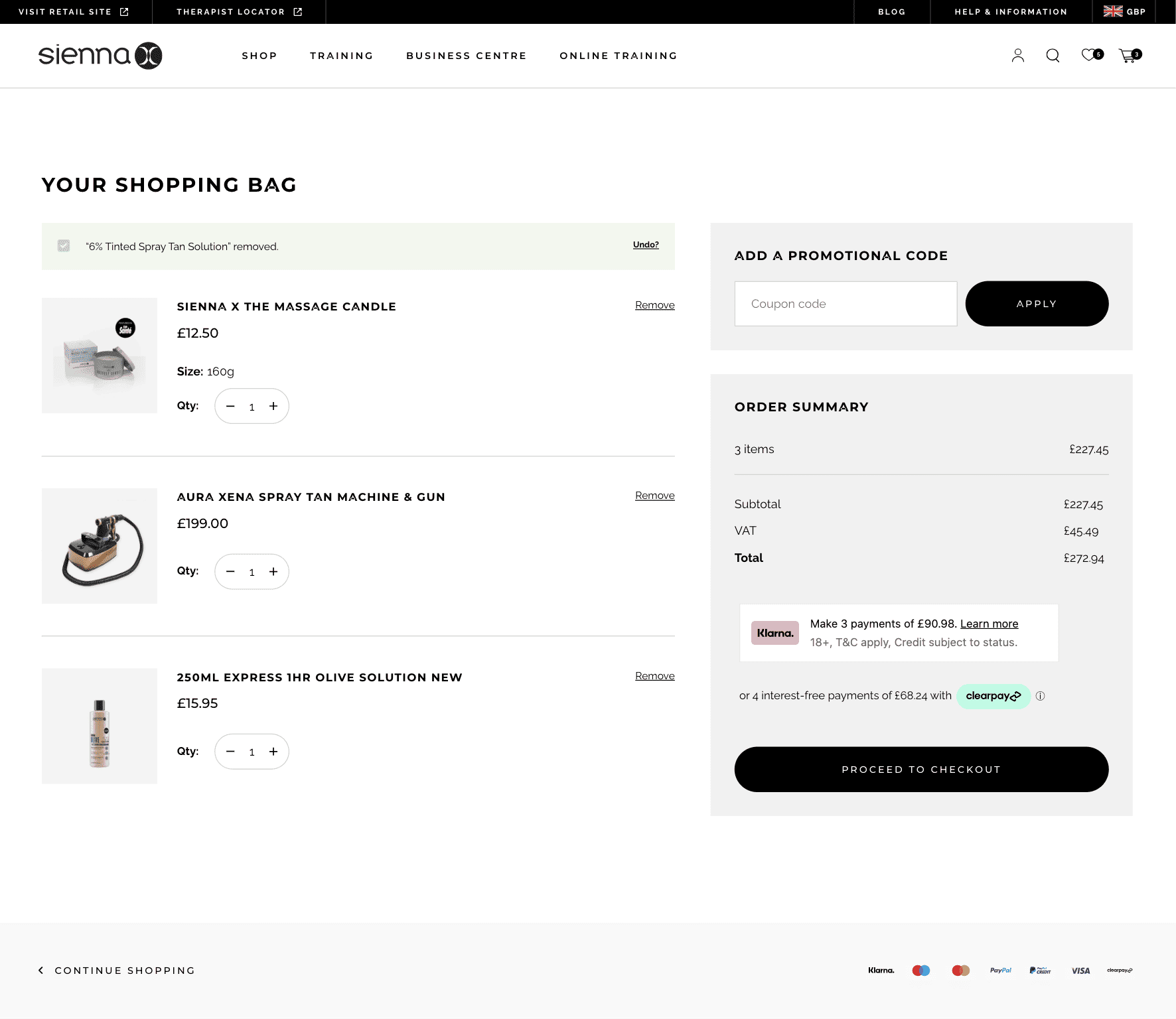The width and height of the screenshot is (1176, 1019).
Task: Increase Olive Solution quantity with plus
Action: (273, 752)
